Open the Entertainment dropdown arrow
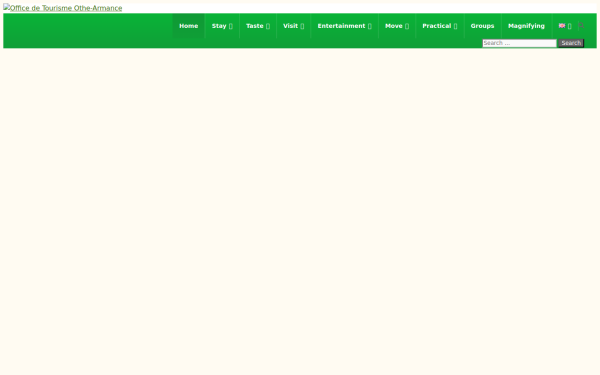The height and width of the screenshot is (375, 600). (x=370, y=26)
